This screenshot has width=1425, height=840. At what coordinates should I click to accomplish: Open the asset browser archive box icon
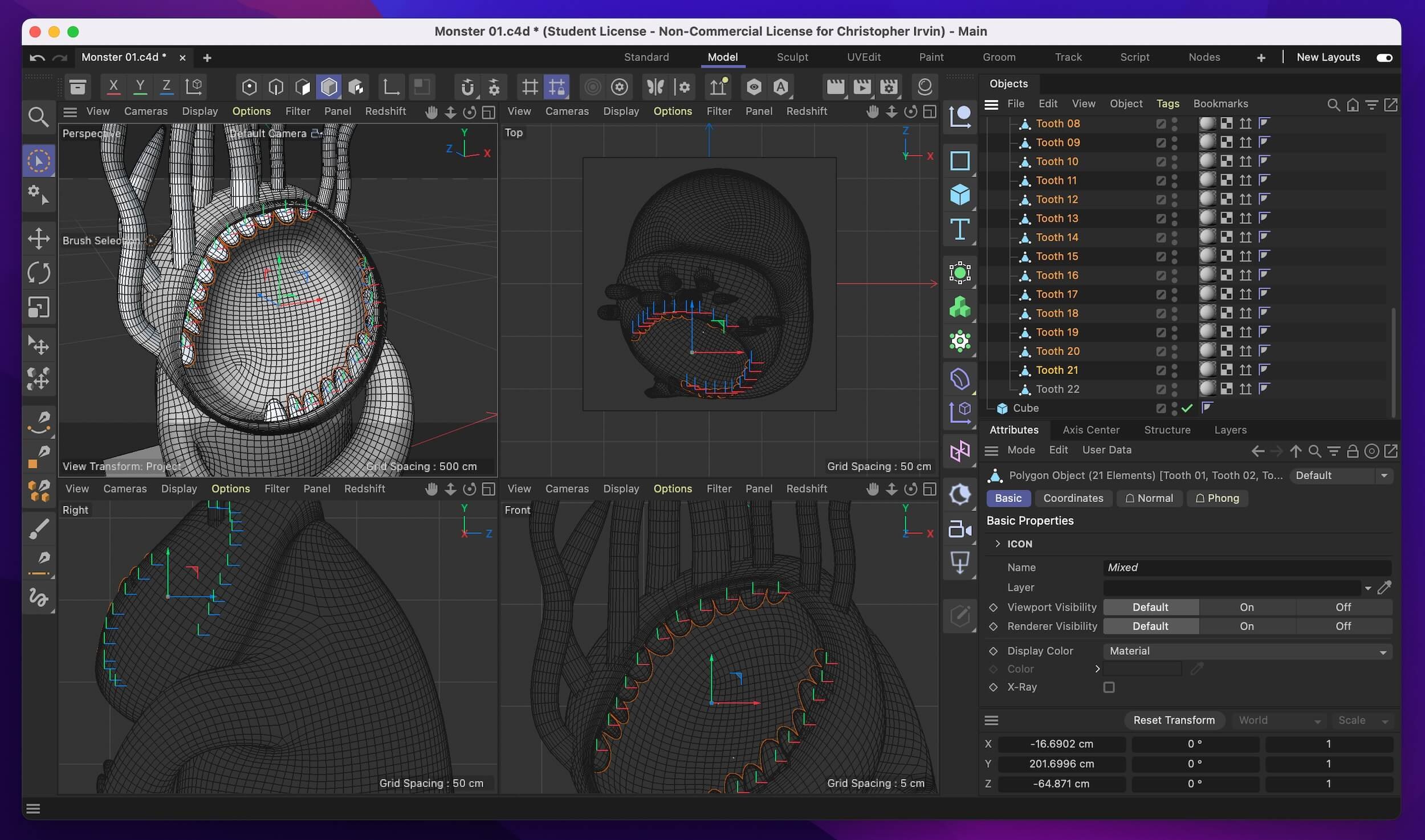(x=78, y=87)
